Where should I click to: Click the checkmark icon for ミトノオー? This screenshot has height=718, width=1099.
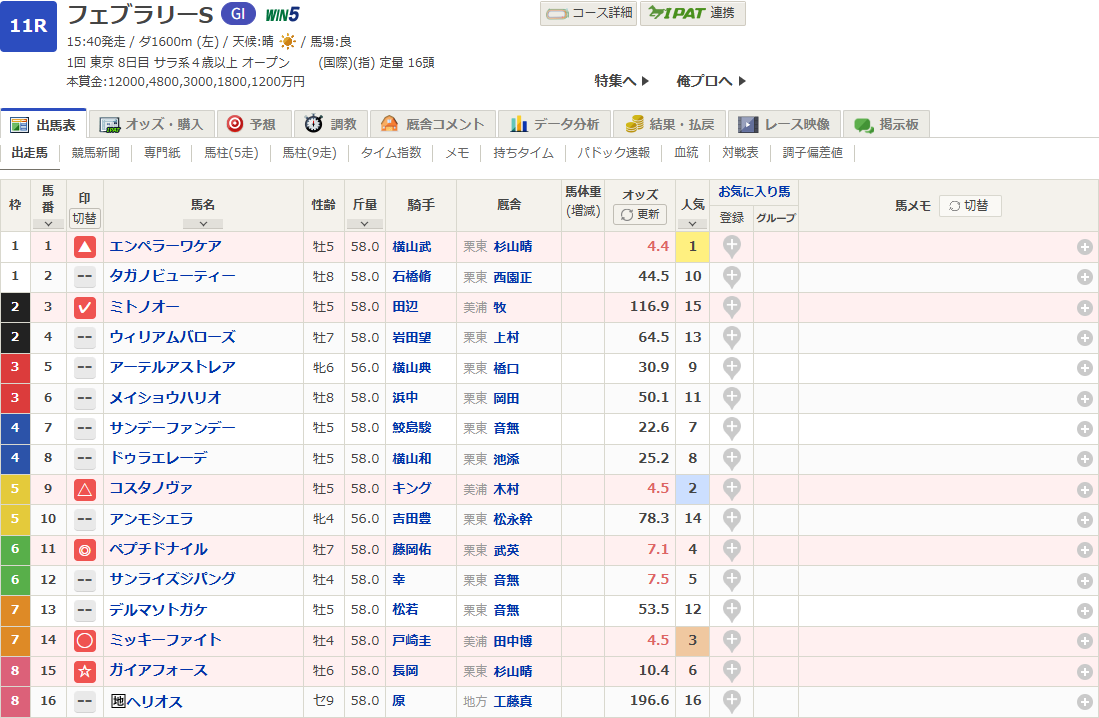click(85, 307)
